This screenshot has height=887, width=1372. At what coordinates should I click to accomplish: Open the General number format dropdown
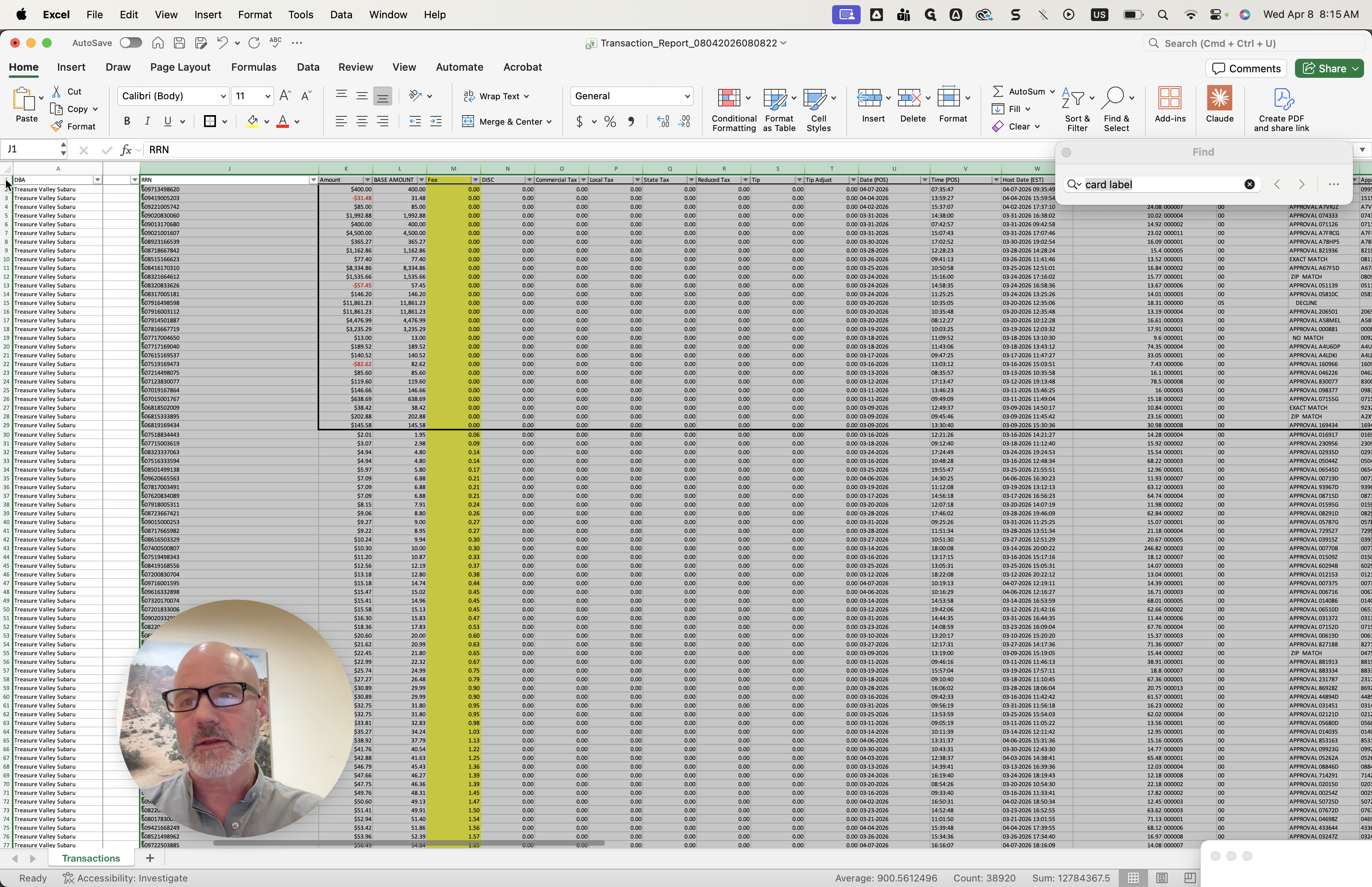coord(687,96)
